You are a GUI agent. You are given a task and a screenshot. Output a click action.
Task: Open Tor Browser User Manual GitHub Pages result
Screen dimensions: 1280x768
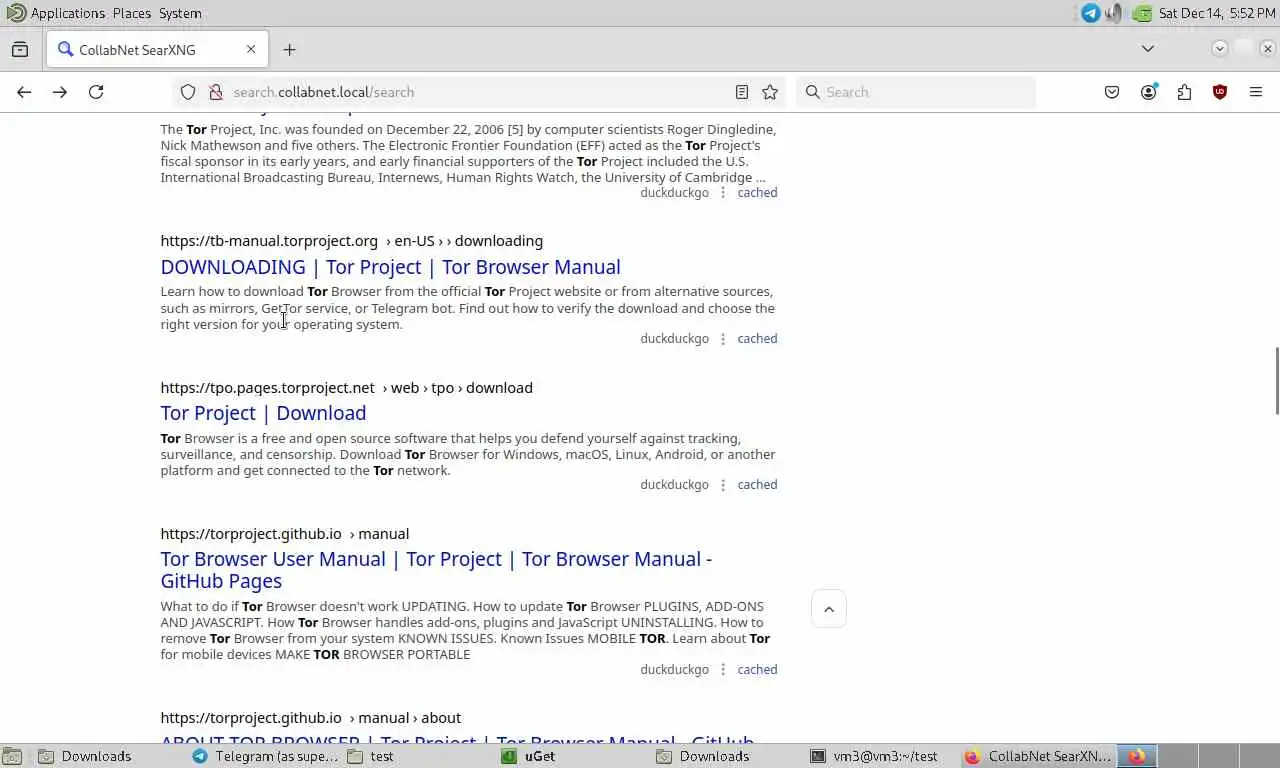[x=436, y=570]
